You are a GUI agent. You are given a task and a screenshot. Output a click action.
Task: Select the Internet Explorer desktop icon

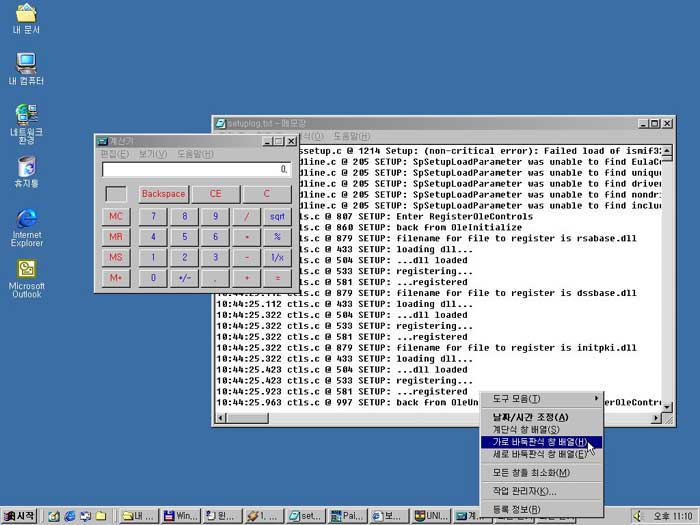coord(27,227)
